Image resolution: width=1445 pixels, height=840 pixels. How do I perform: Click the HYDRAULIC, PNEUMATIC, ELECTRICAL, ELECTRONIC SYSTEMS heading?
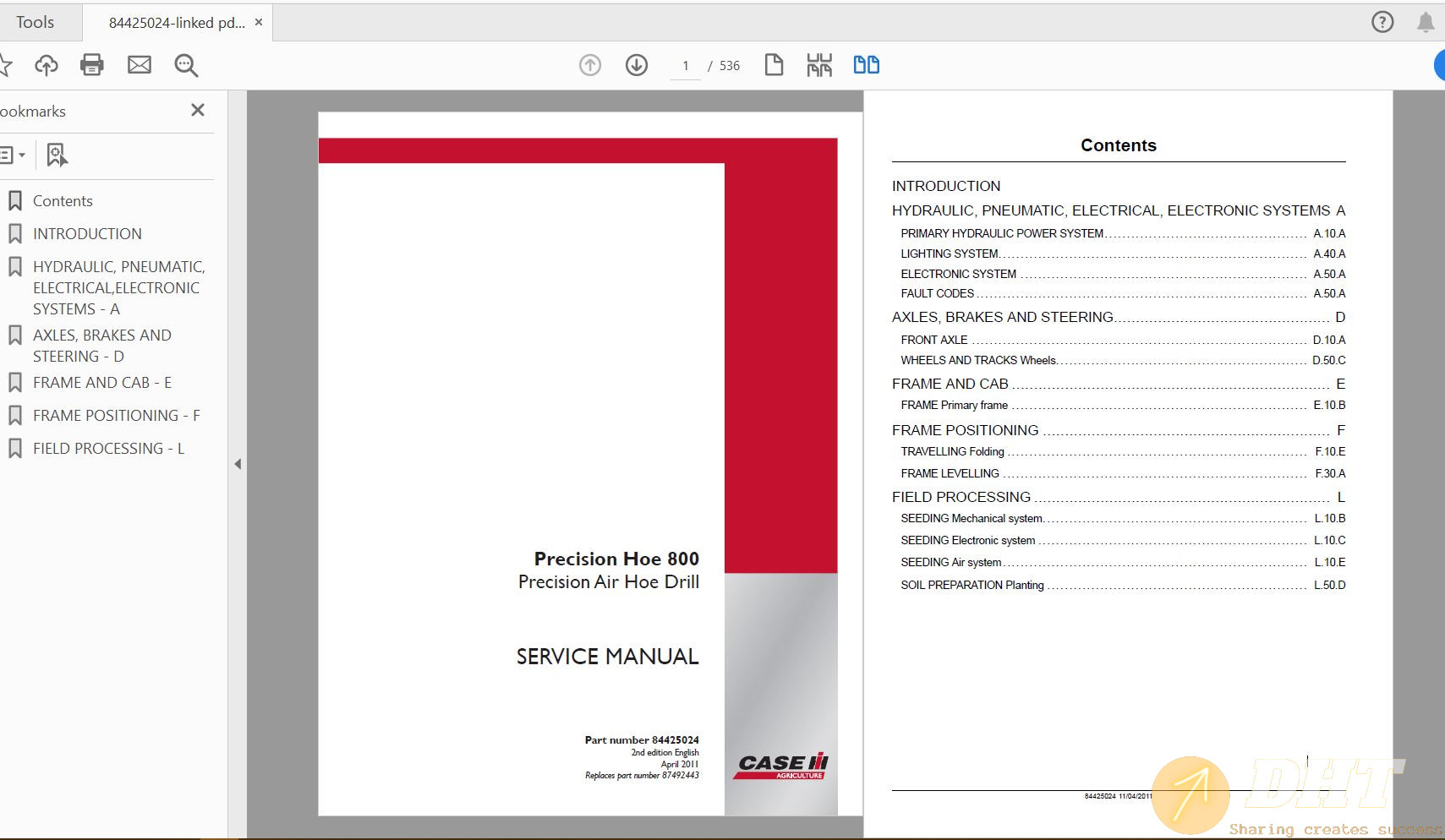click(1119, 210)
